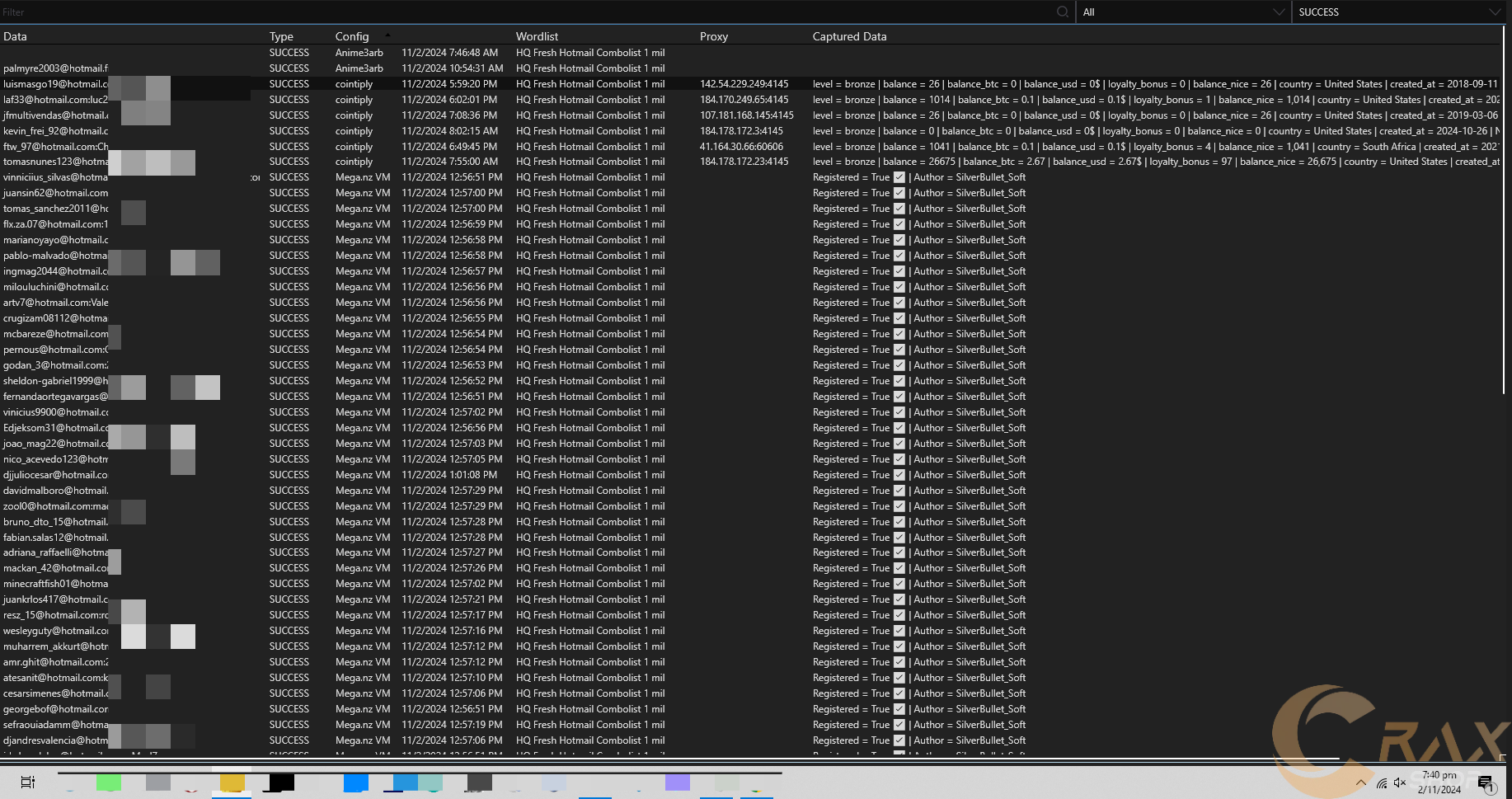Screen dimensions: 1512x799
Task: Click Registered checkbox in 12:56:53 PM row
Action: [899, 365]
